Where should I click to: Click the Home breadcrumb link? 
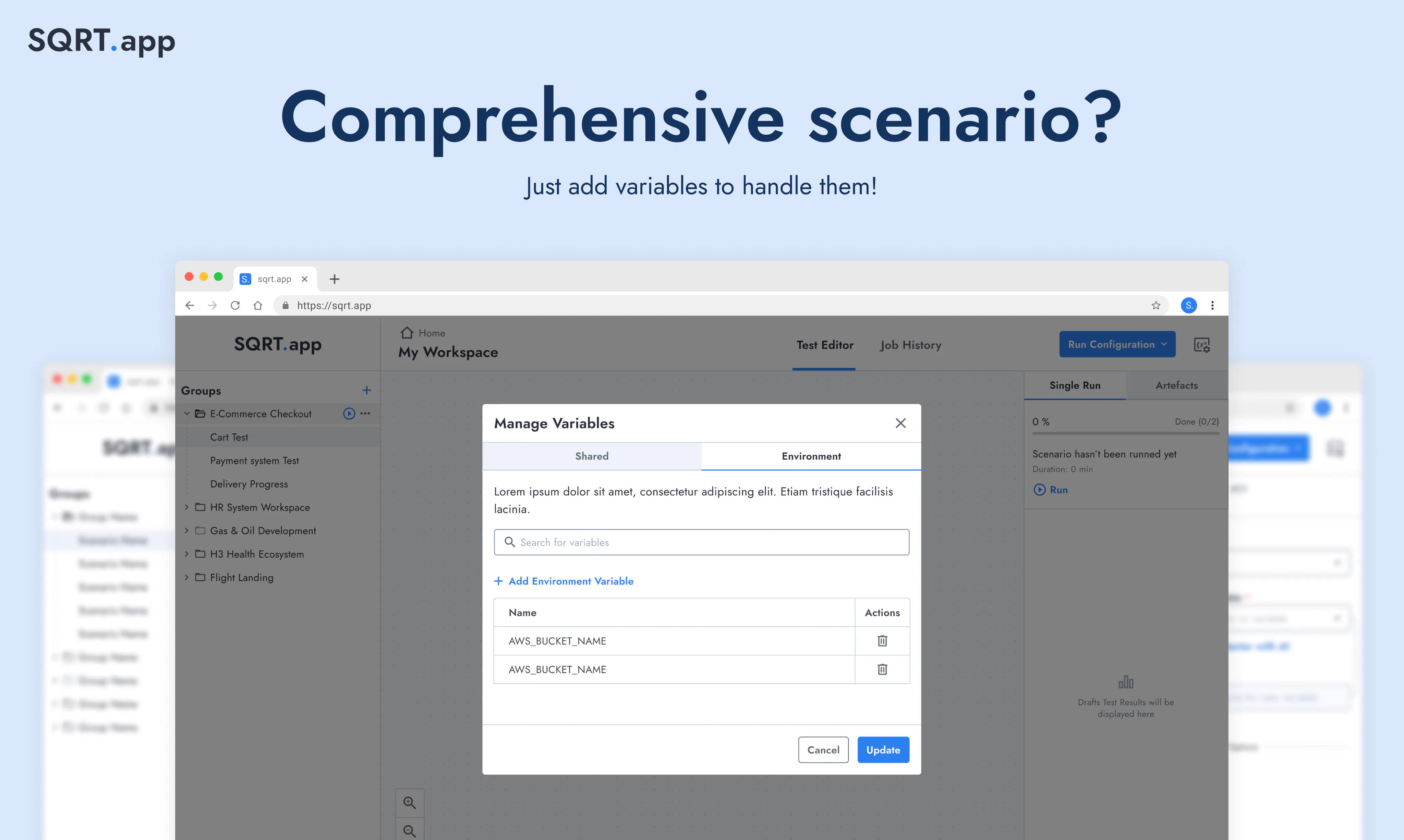pos(432,333)
